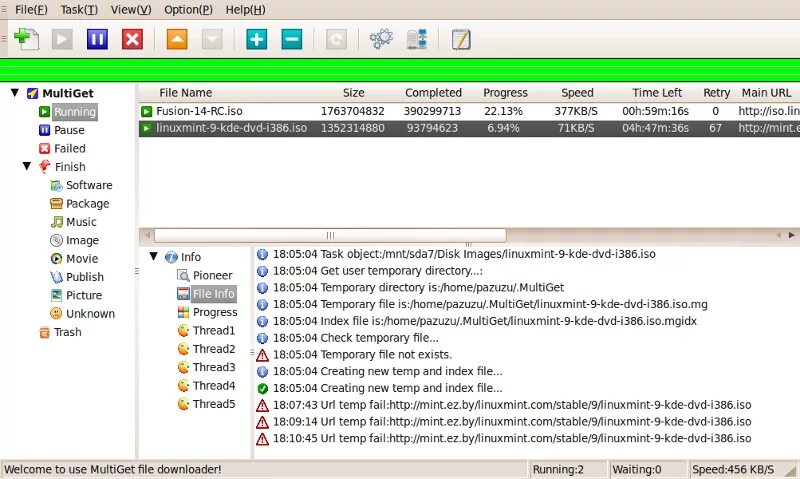800x479 pixels.
Task: Select linuxmint-9-kde-dvd-i386.iso download row
Action: coord(469,128)
